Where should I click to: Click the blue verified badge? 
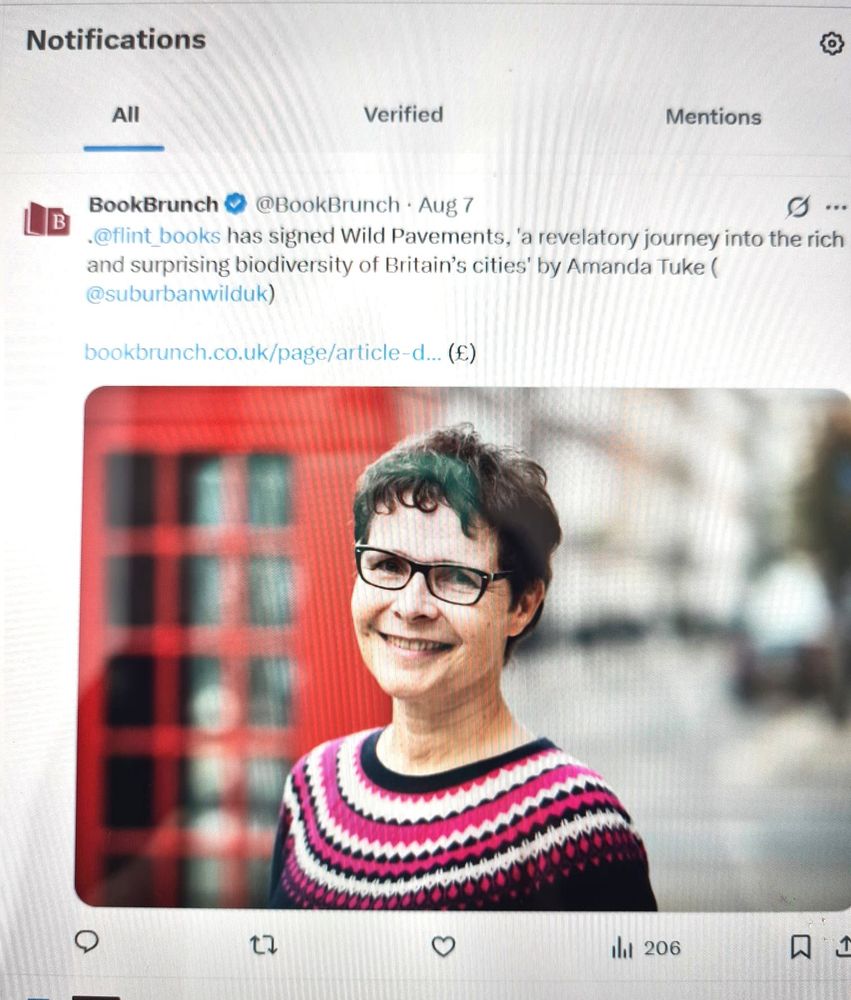[235, 204]
